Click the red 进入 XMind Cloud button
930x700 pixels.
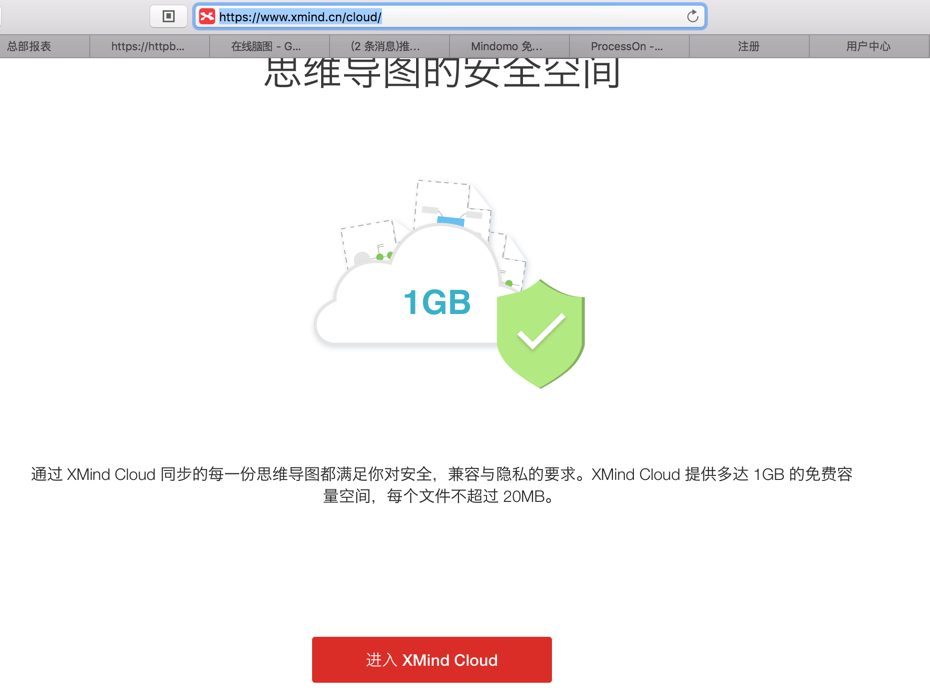pyautogui.click(x=432, y=660)
